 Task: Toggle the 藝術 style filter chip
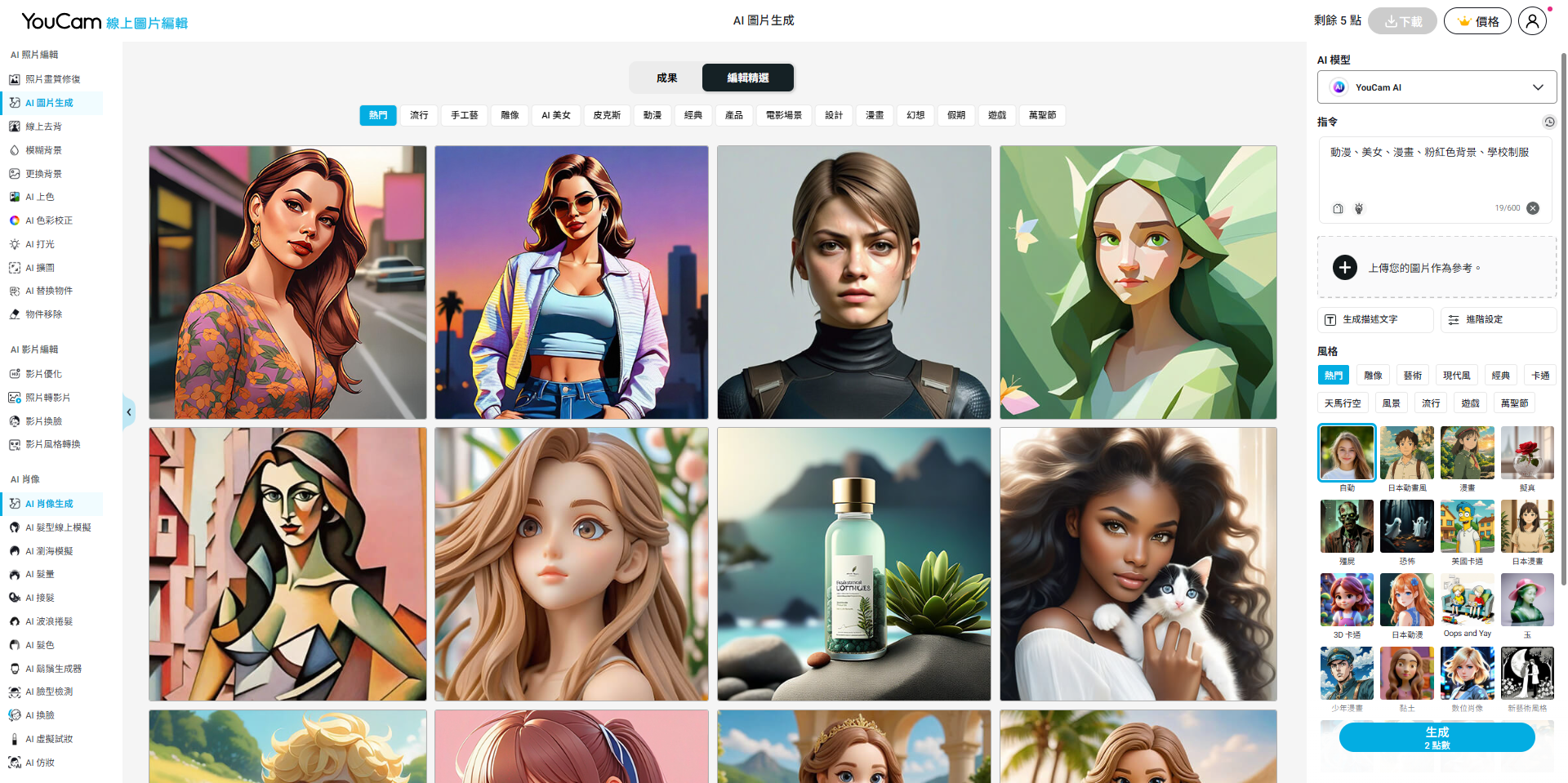click(x=1412, y=376)
